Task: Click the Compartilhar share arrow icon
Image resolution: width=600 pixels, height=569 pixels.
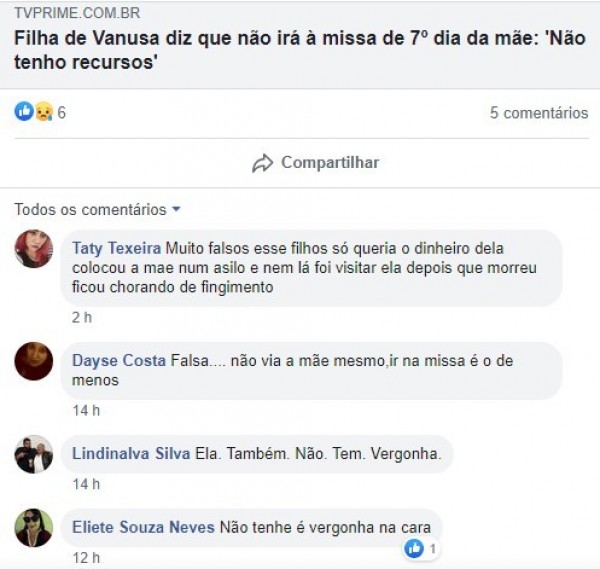Action: pos(263,163)
